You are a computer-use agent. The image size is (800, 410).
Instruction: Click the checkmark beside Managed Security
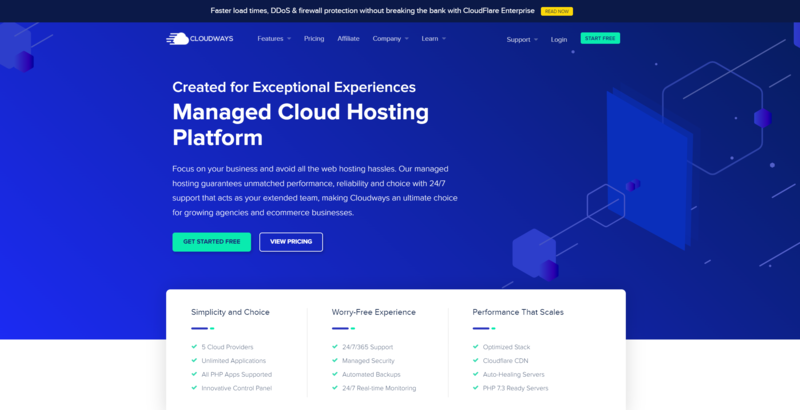click(335, 361)
